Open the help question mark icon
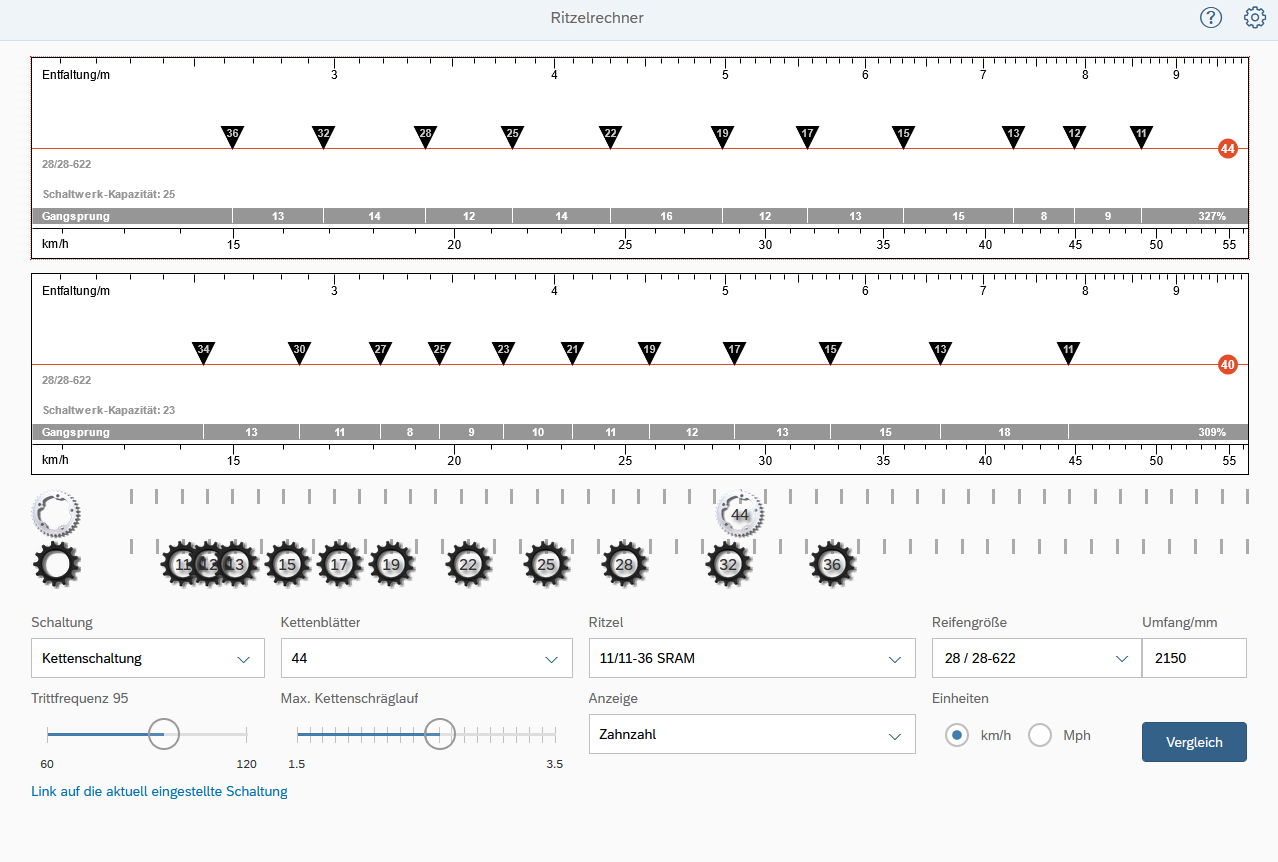The image size is (1278, 862). [x=1211, y=18]
